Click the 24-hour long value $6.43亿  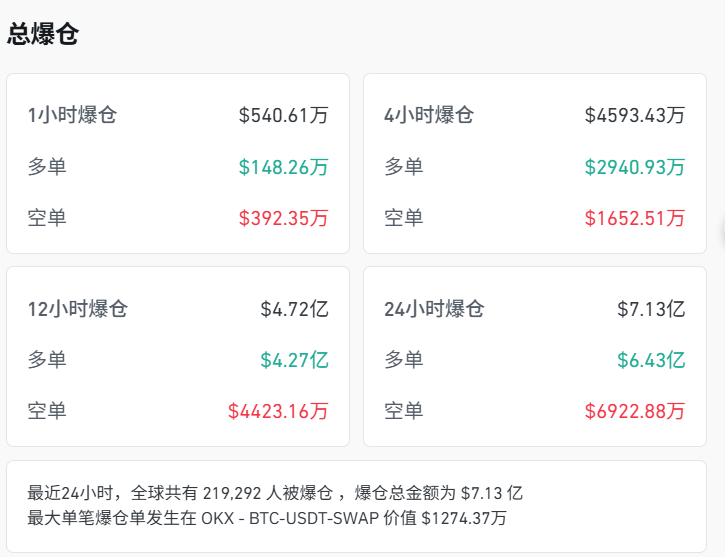click(651, 359)
